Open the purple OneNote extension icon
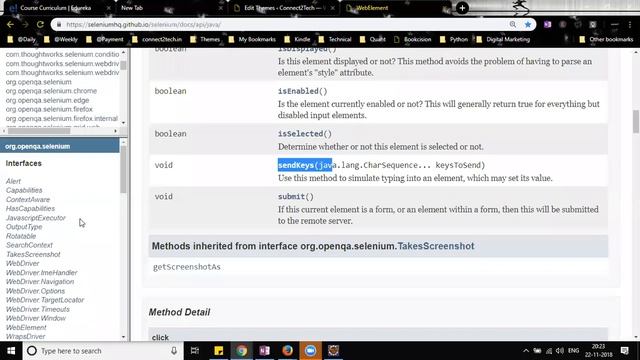 pos(547,24)
